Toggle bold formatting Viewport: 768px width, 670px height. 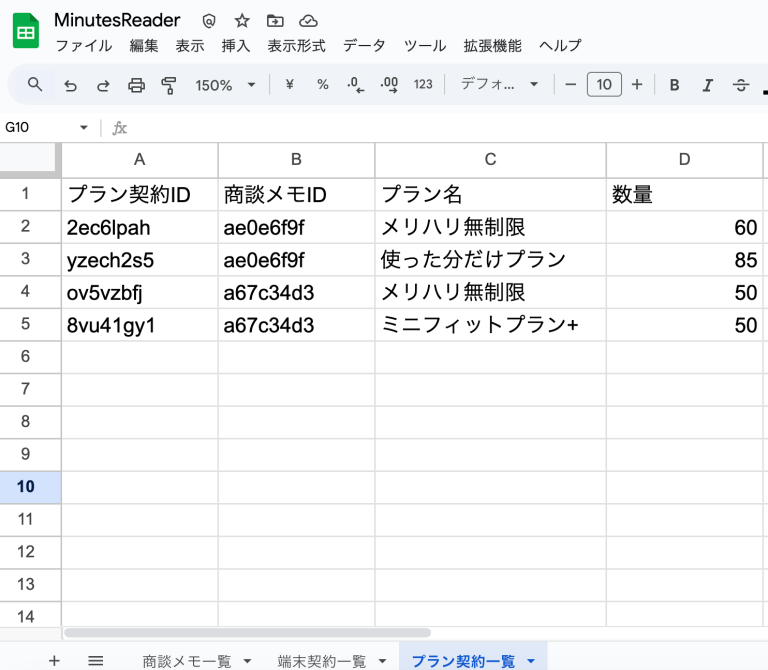click(x=674, y=85)
